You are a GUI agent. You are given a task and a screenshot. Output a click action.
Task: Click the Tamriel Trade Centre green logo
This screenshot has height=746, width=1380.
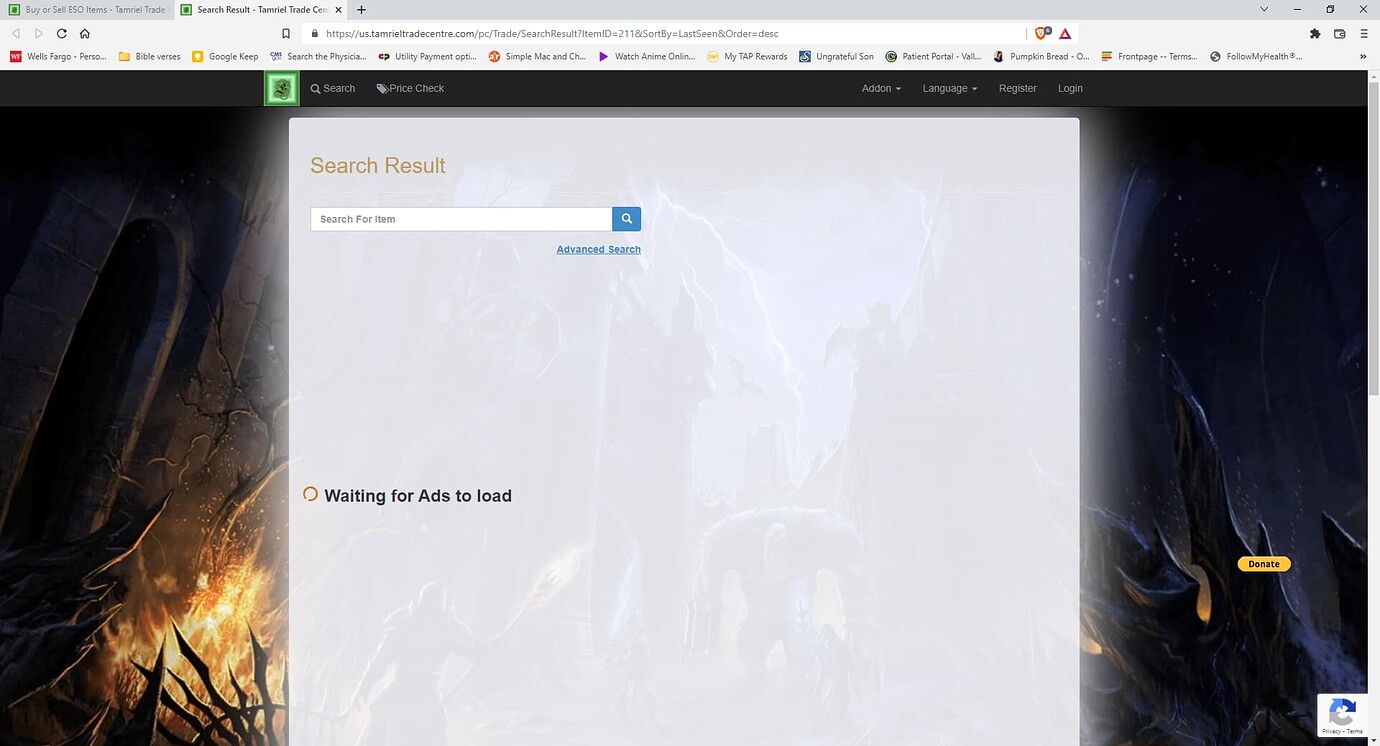282,89
